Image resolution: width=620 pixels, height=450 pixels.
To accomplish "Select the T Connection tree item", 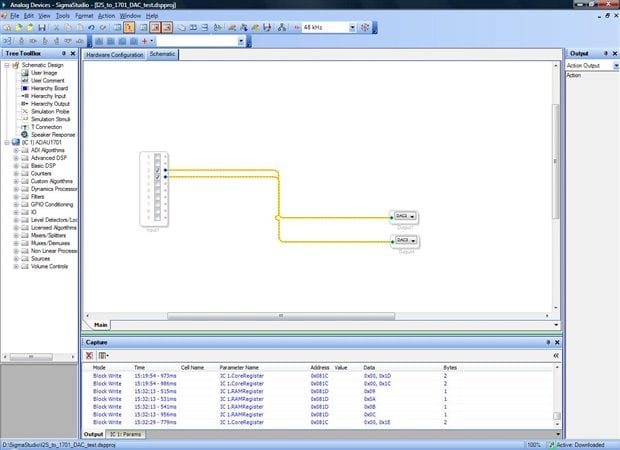I will [x=46, y=127].
